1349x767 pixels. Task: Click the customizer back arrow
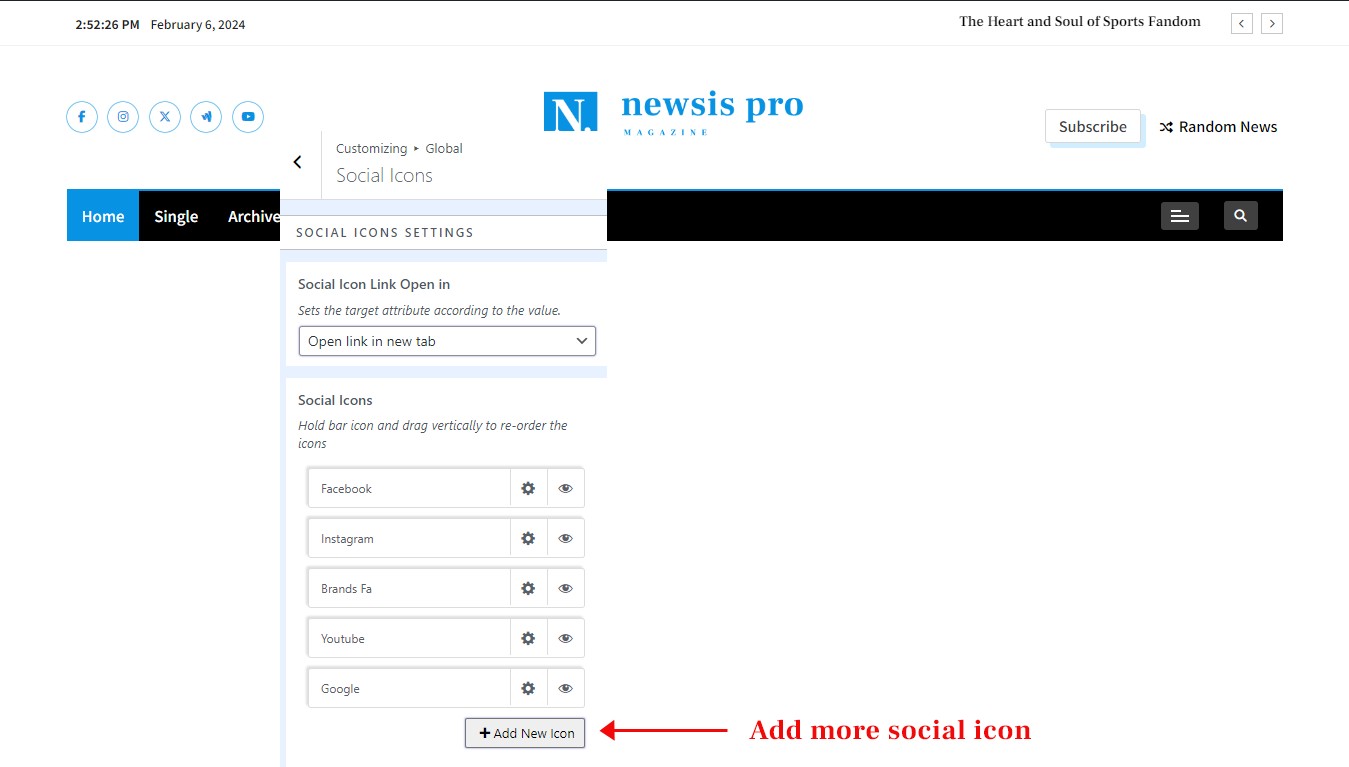tap(298, 162)
